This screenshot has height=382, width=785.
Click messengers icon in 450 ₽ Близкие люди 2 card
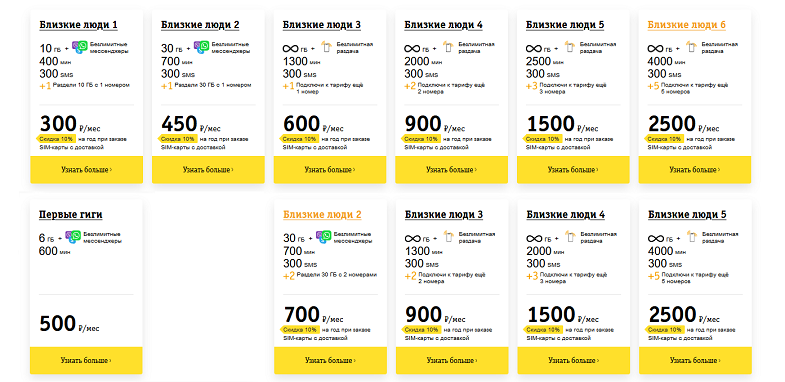tap(201, 47)
